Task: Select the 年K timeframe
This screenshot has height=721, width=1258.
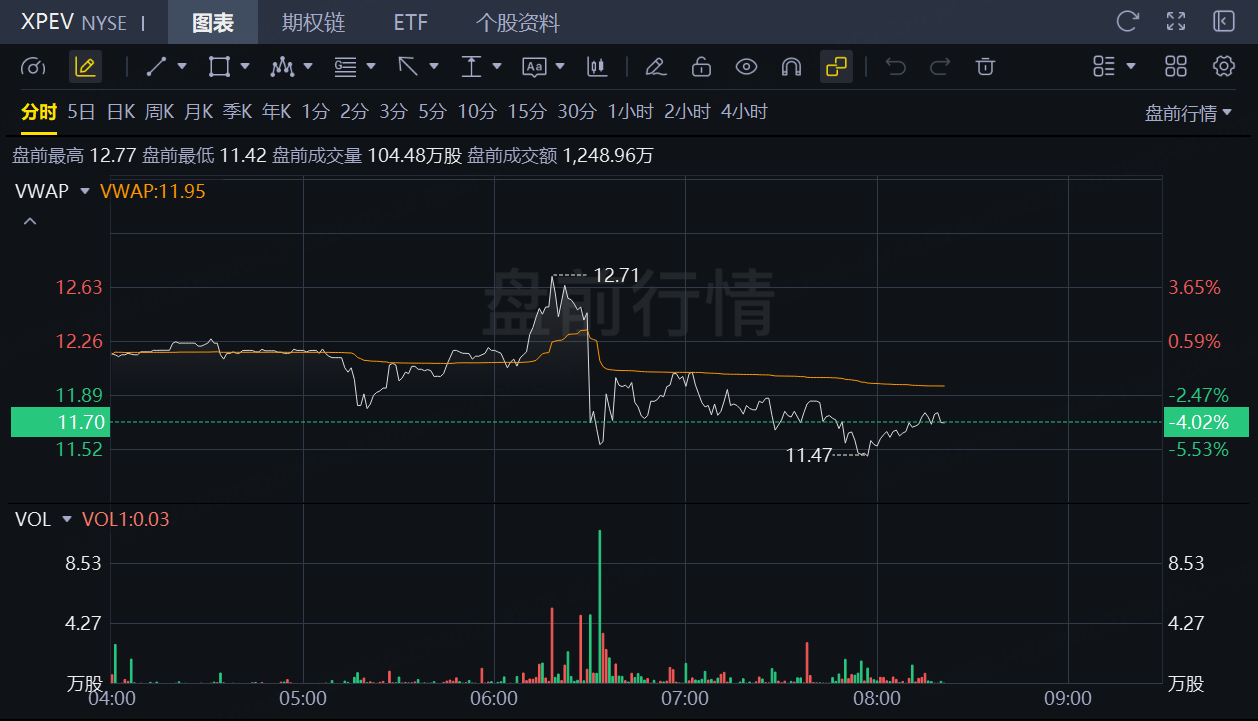Action: click(276, 112)
